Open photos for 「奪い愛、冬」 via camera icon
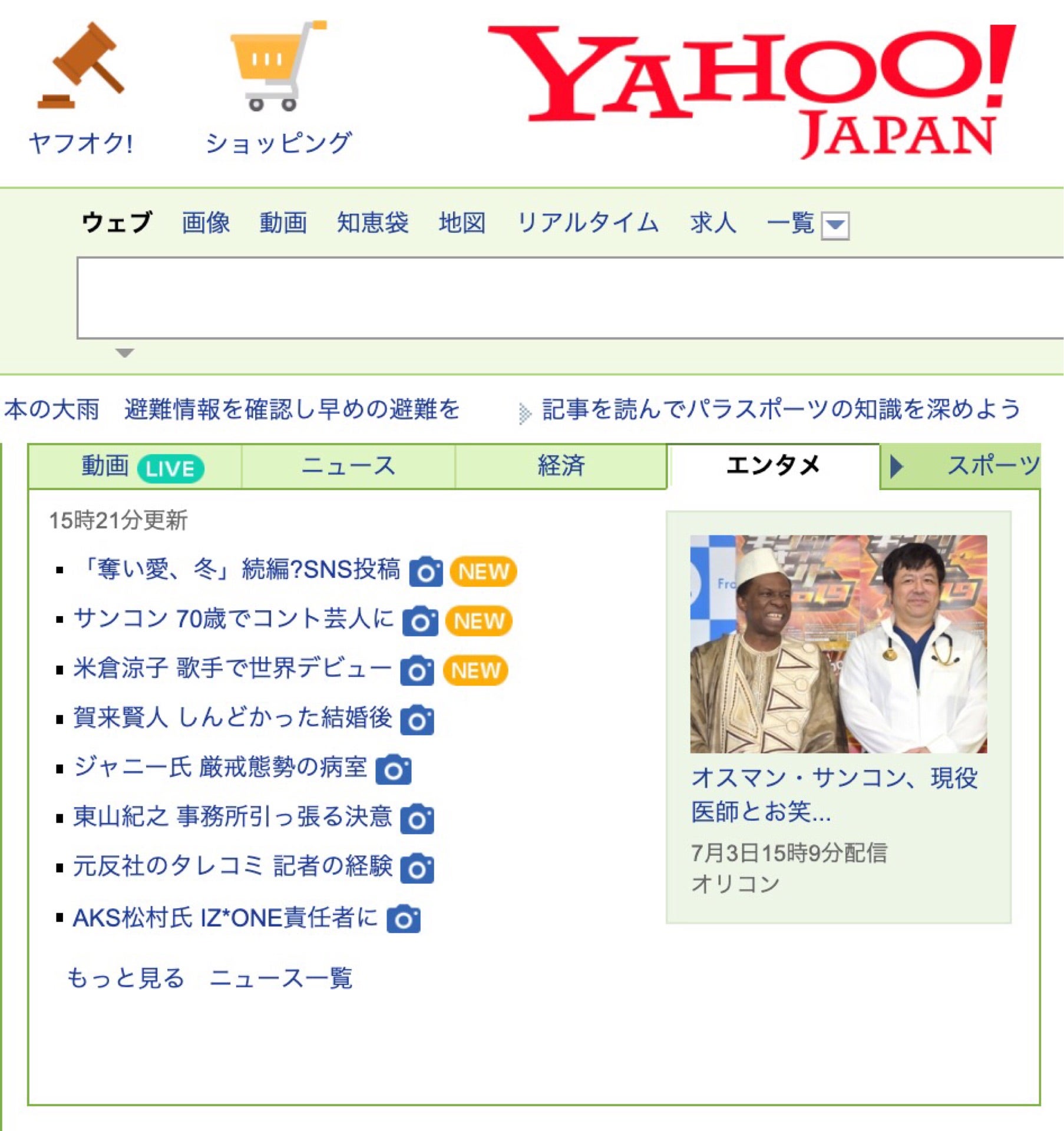 [426, 570]
